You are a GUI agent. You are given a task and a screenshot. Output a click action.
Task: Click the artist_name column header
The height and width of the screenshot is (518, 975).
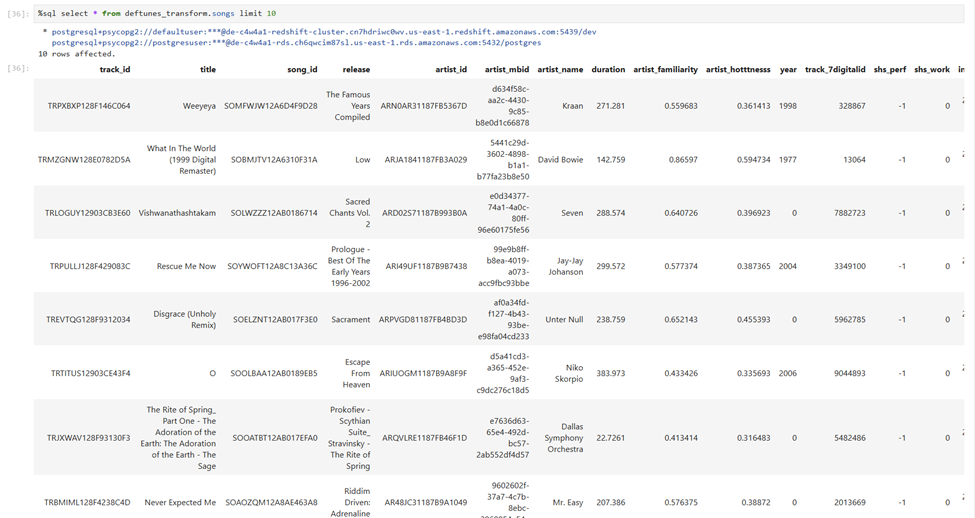pyautogui.click(x=560, y=70)
